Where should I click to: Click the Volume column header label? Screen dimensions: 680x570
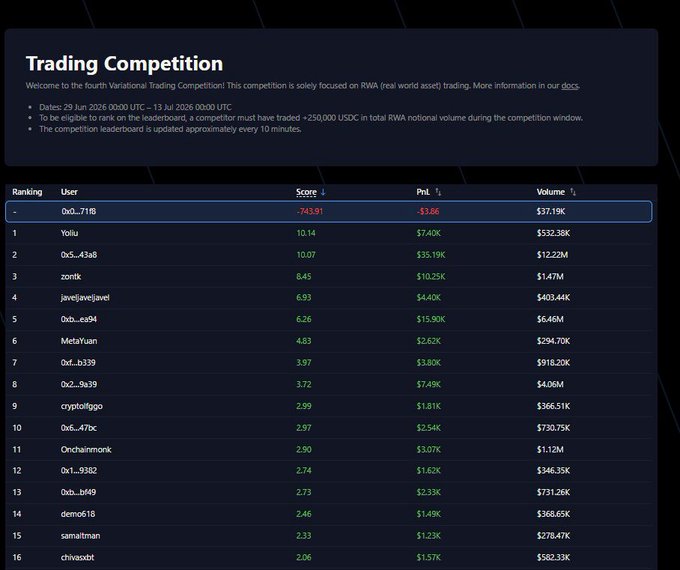pos(551,192)
